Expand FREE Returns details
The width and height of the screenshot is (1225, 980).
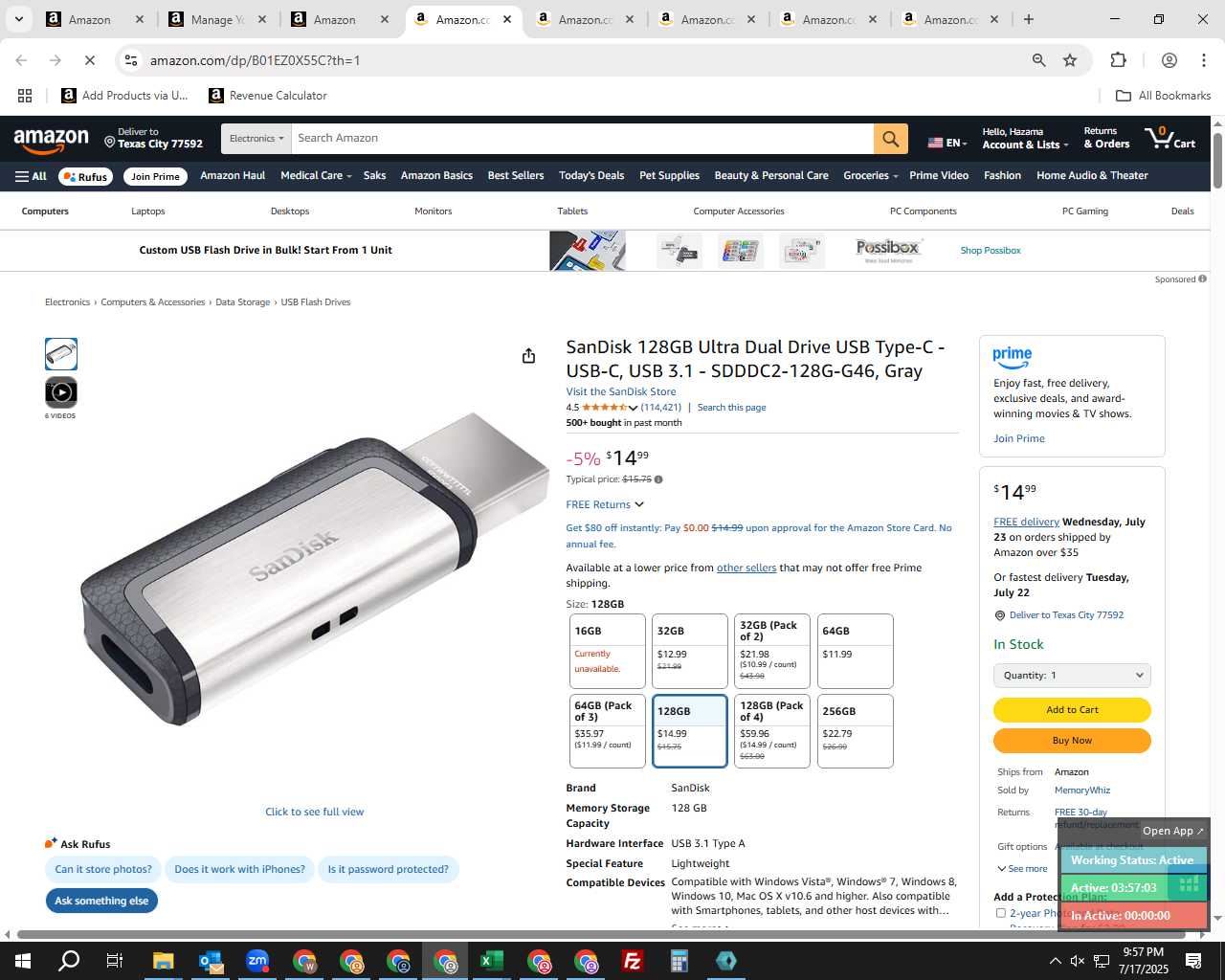click(605, 504)
